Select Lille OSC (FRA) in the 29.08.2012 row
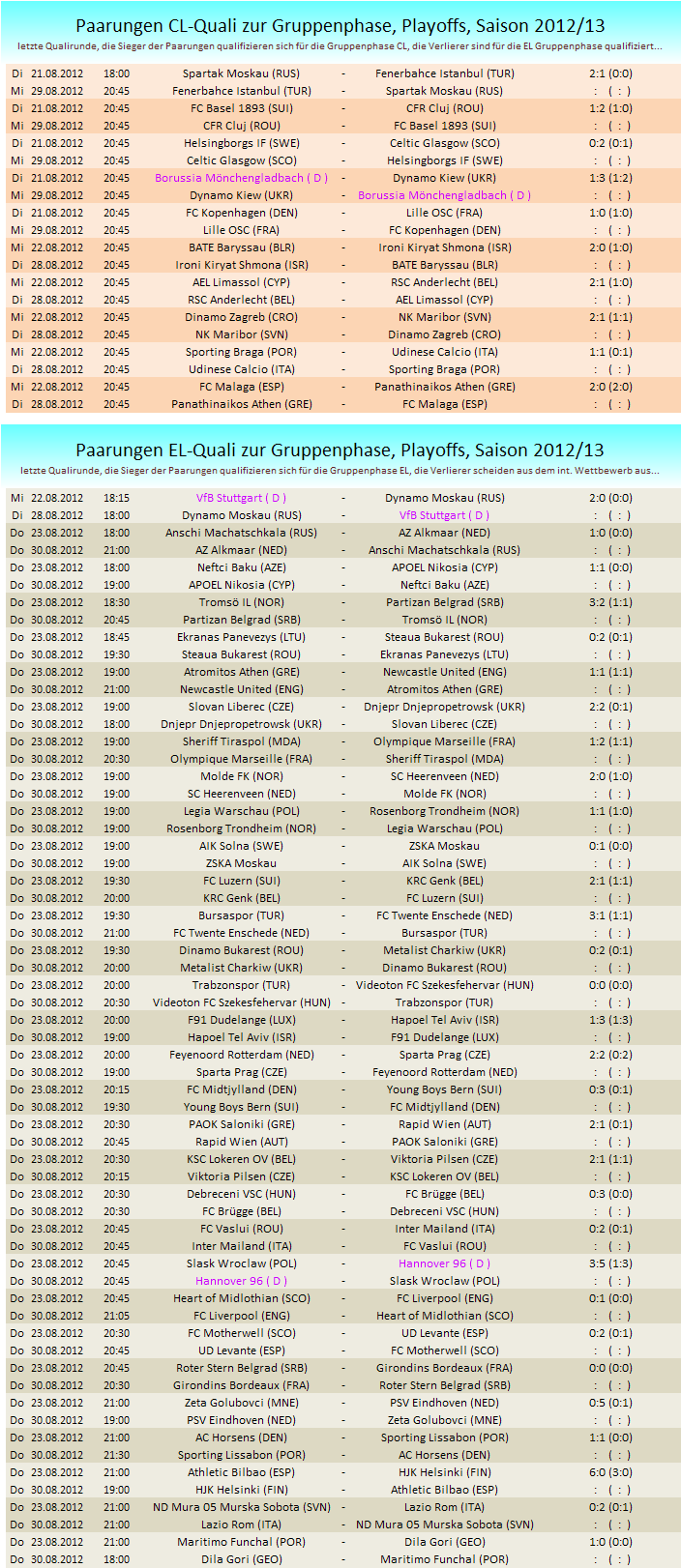 point(241,230)
